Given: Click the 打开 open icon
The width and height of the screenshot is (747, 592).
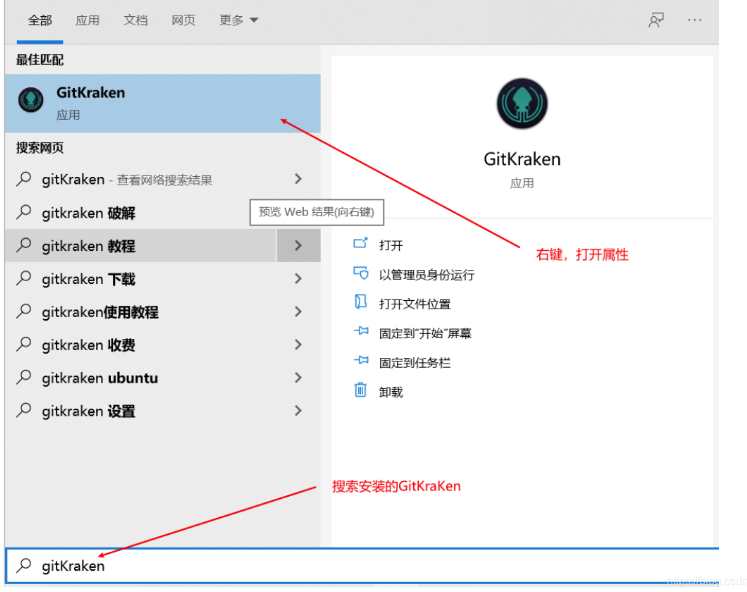Looking at the screenshot, I should tap(360, 243).
